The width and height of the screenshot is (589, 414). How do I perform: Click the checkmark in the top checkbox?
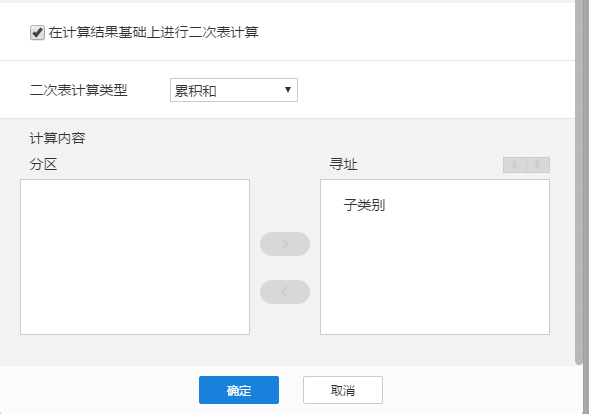pos(37,32)
